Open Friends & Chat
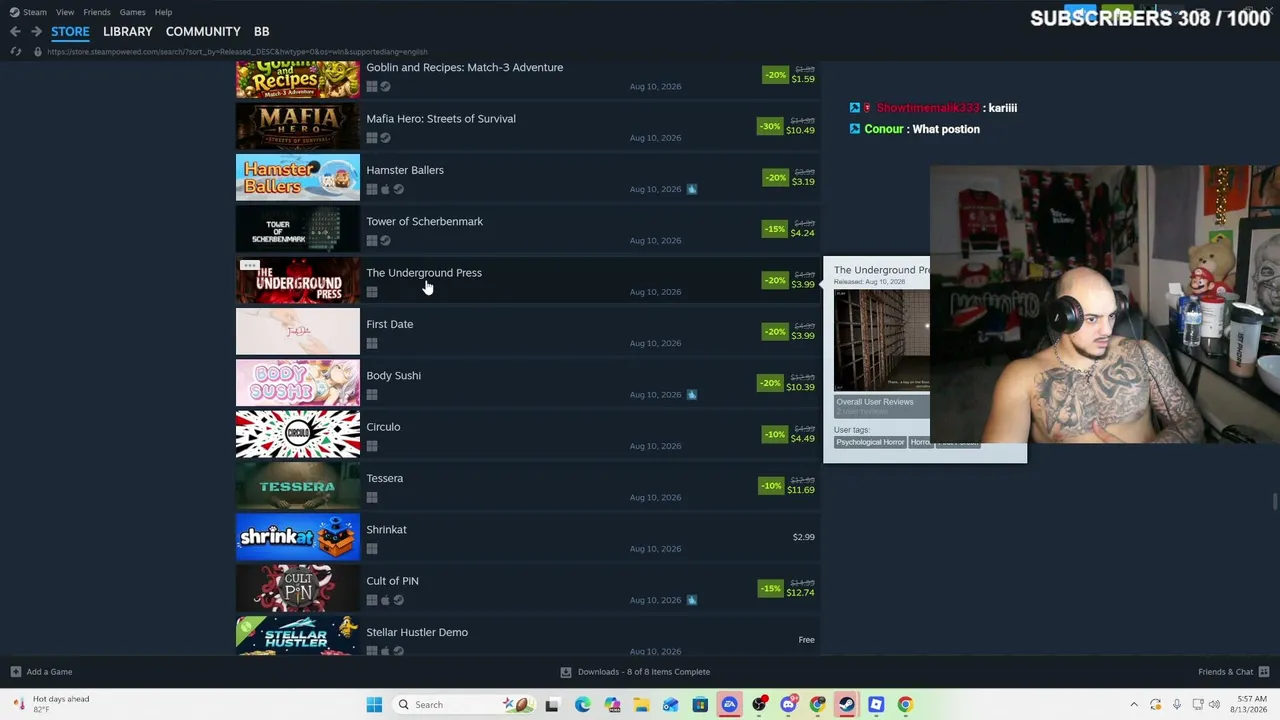The height and width of the screenshot is (720, 1280). click(x=1234, y=672)
